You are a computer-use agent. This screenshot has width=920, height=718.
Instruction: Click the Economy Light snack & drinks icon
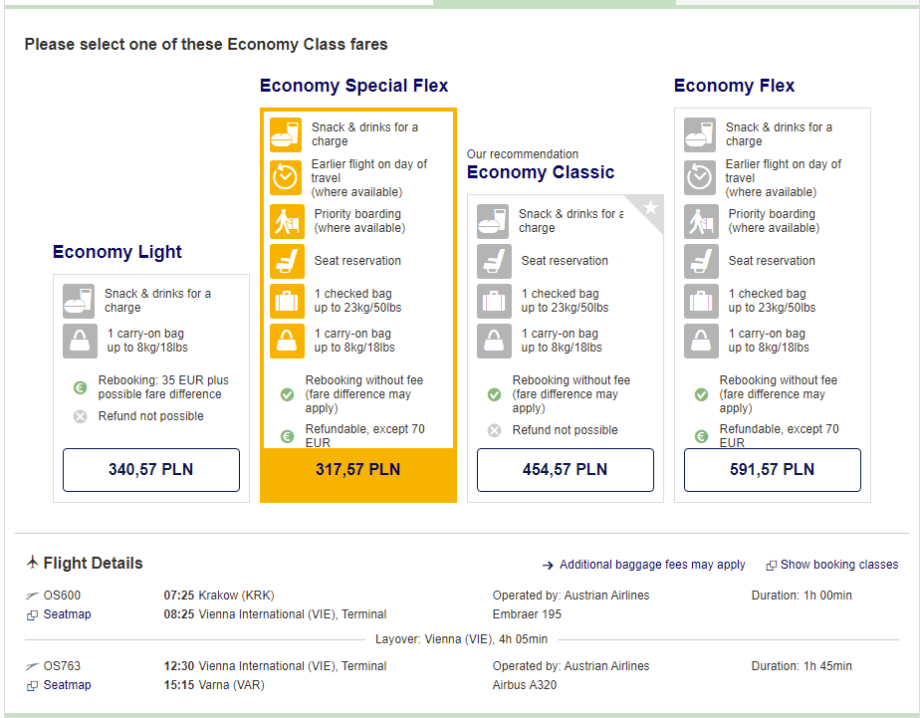click(79, 301)
